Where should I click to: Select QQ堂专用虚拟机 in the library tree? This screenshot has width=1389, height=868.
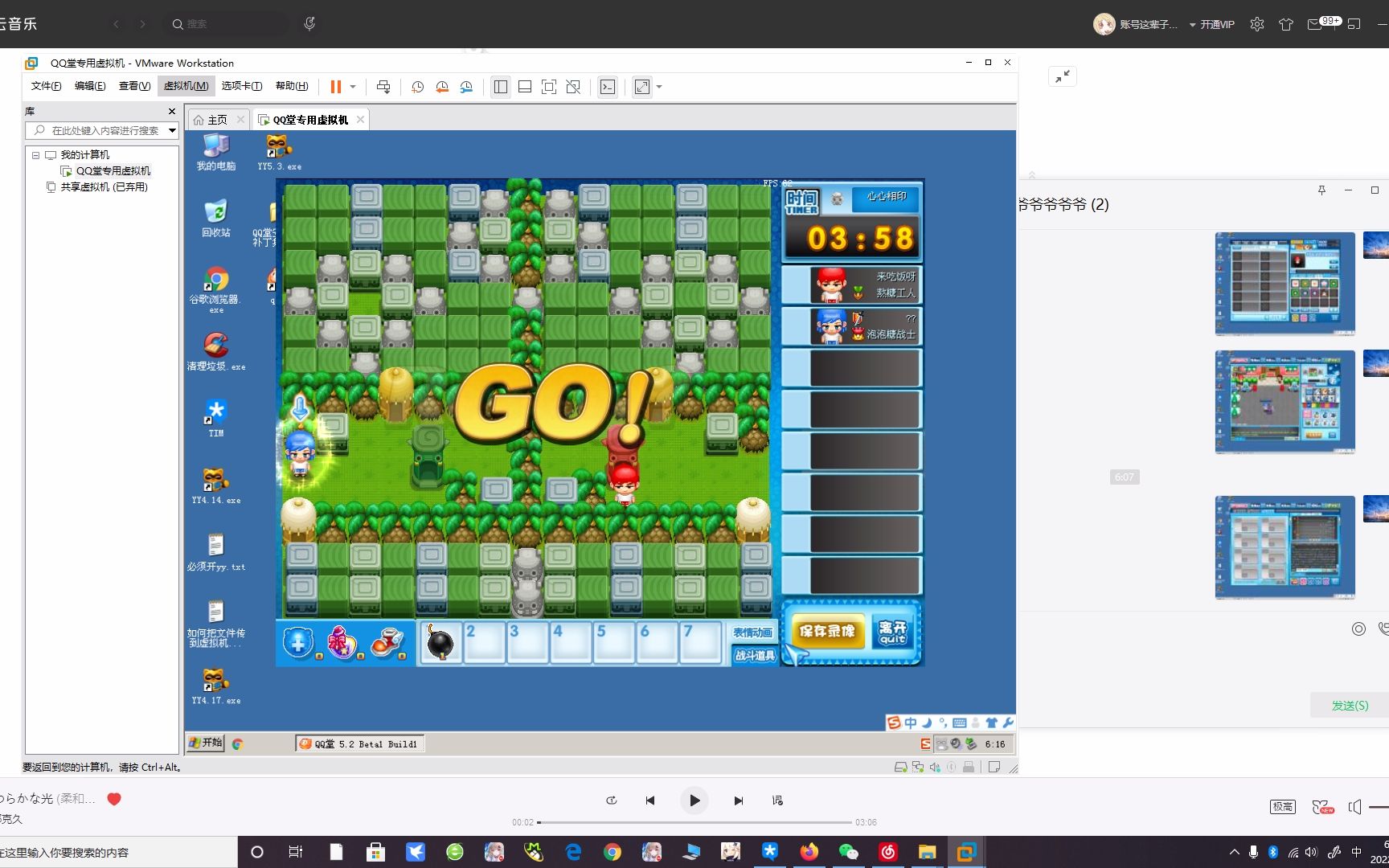(x=113, y=171)
